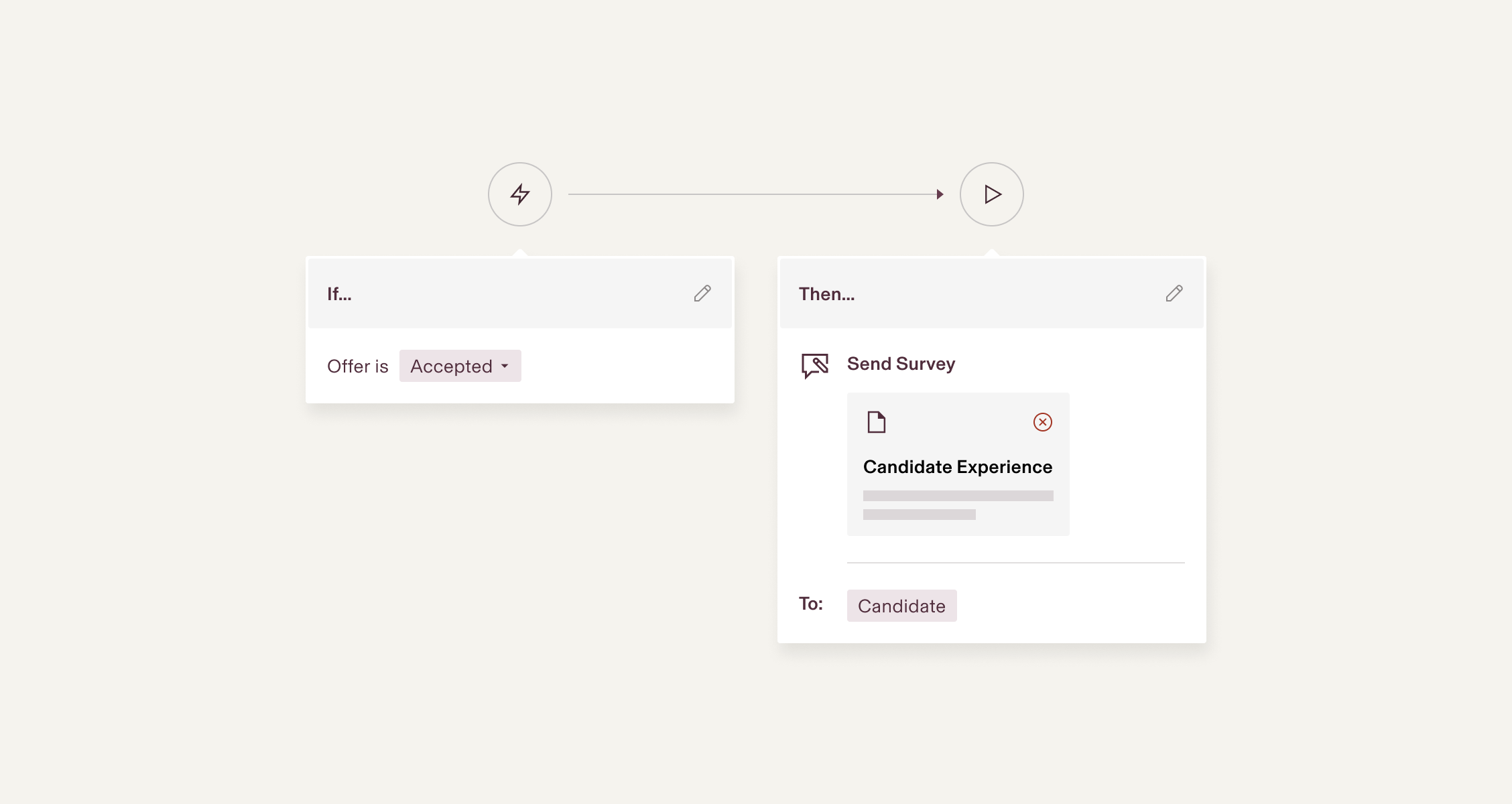This screenshot has height=804, width=1512.
Task: Click the play action circle icon
Action: (991, 194)
